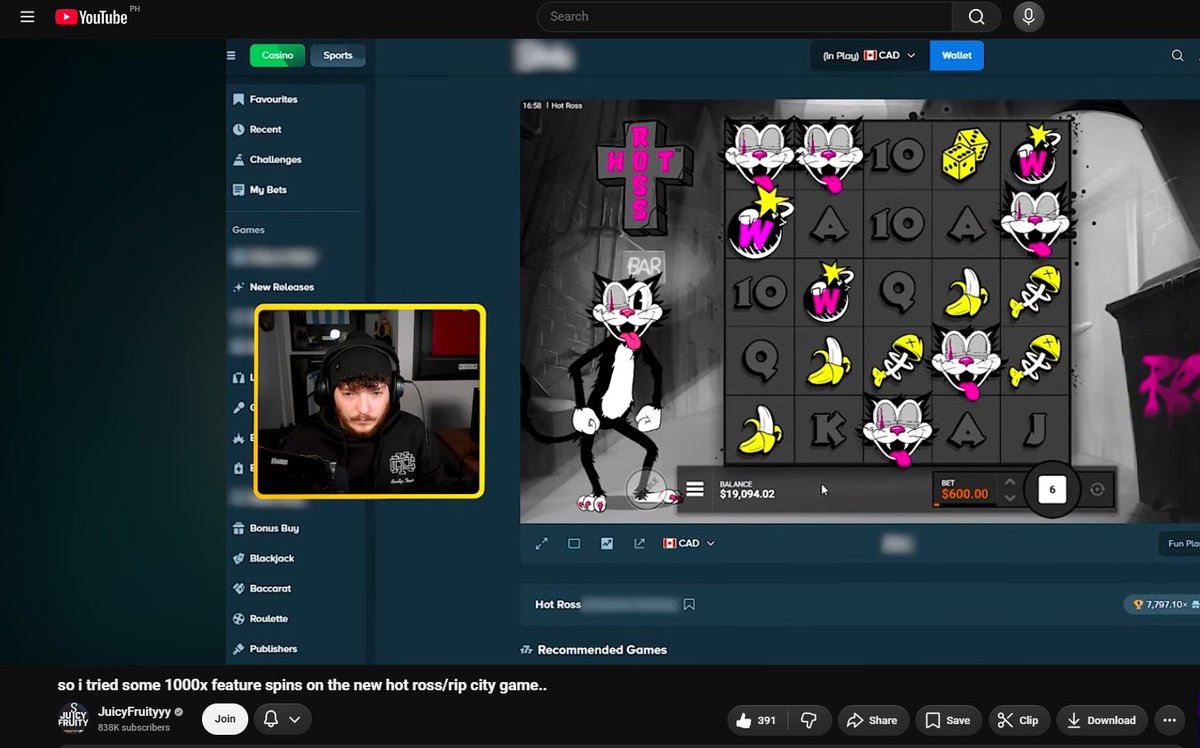Expand the CAD currency dropdown under game
This screenshot has width=1200, height=748.
tap(689, 543)
